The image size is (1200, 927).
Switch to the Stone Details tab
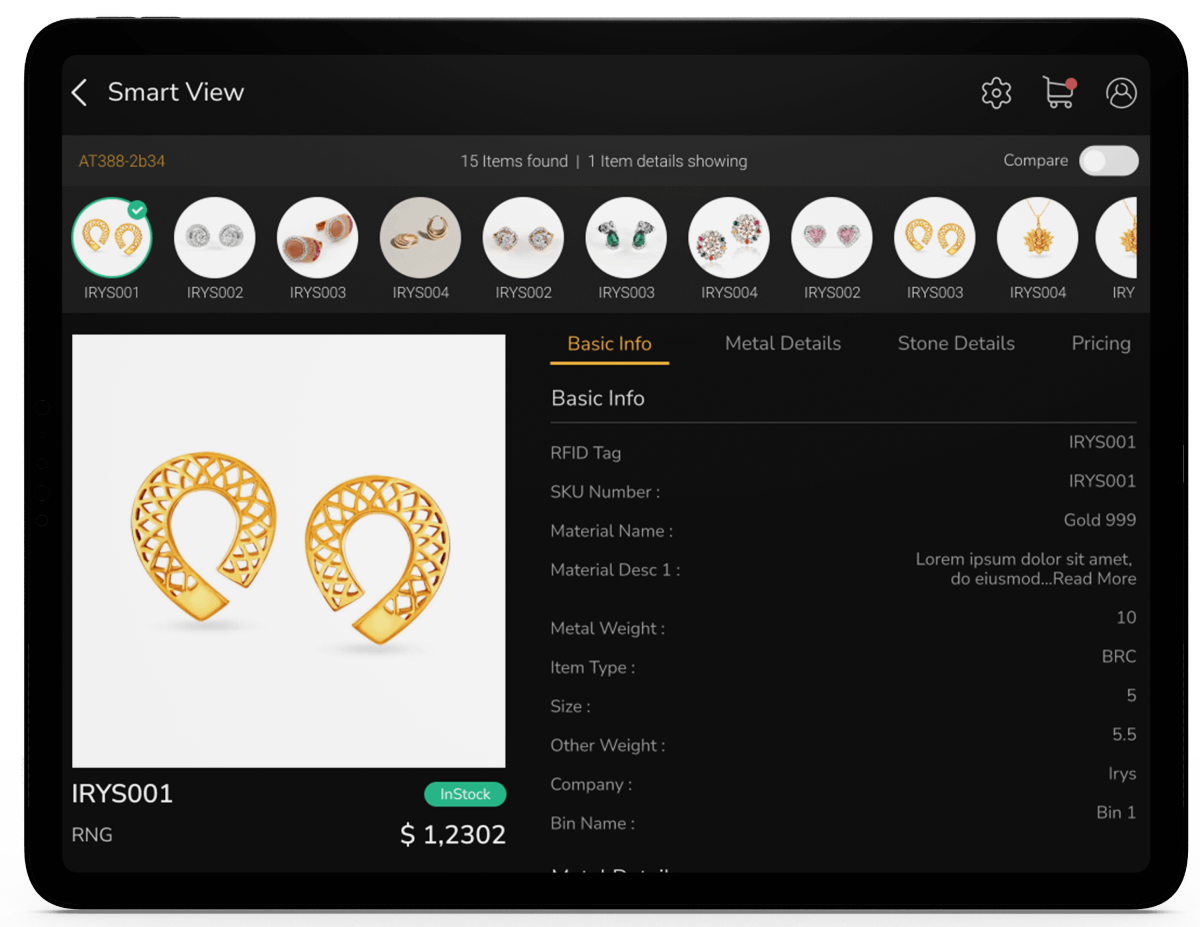[x=955, y=344]
